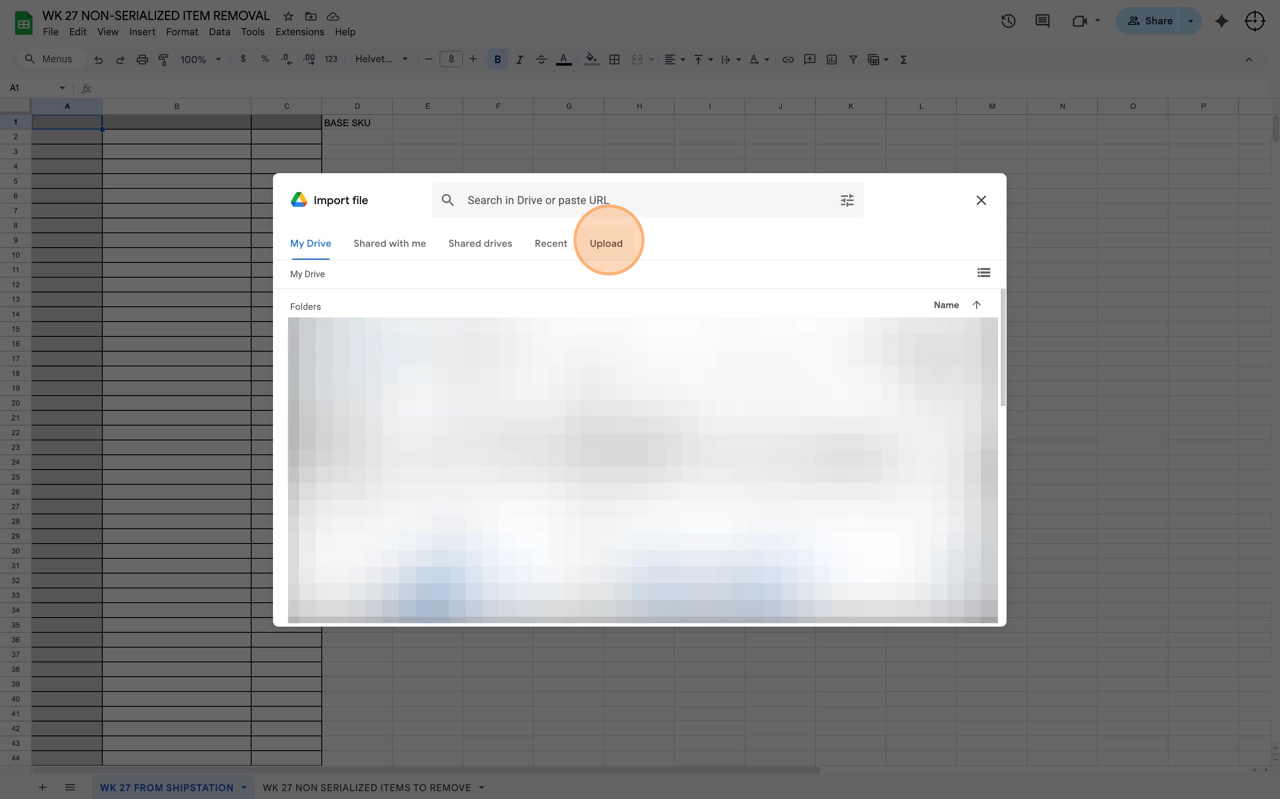This screenshot has width=1280, height=799.
Task: Select the Recent tab
Action: click(550, 243)
